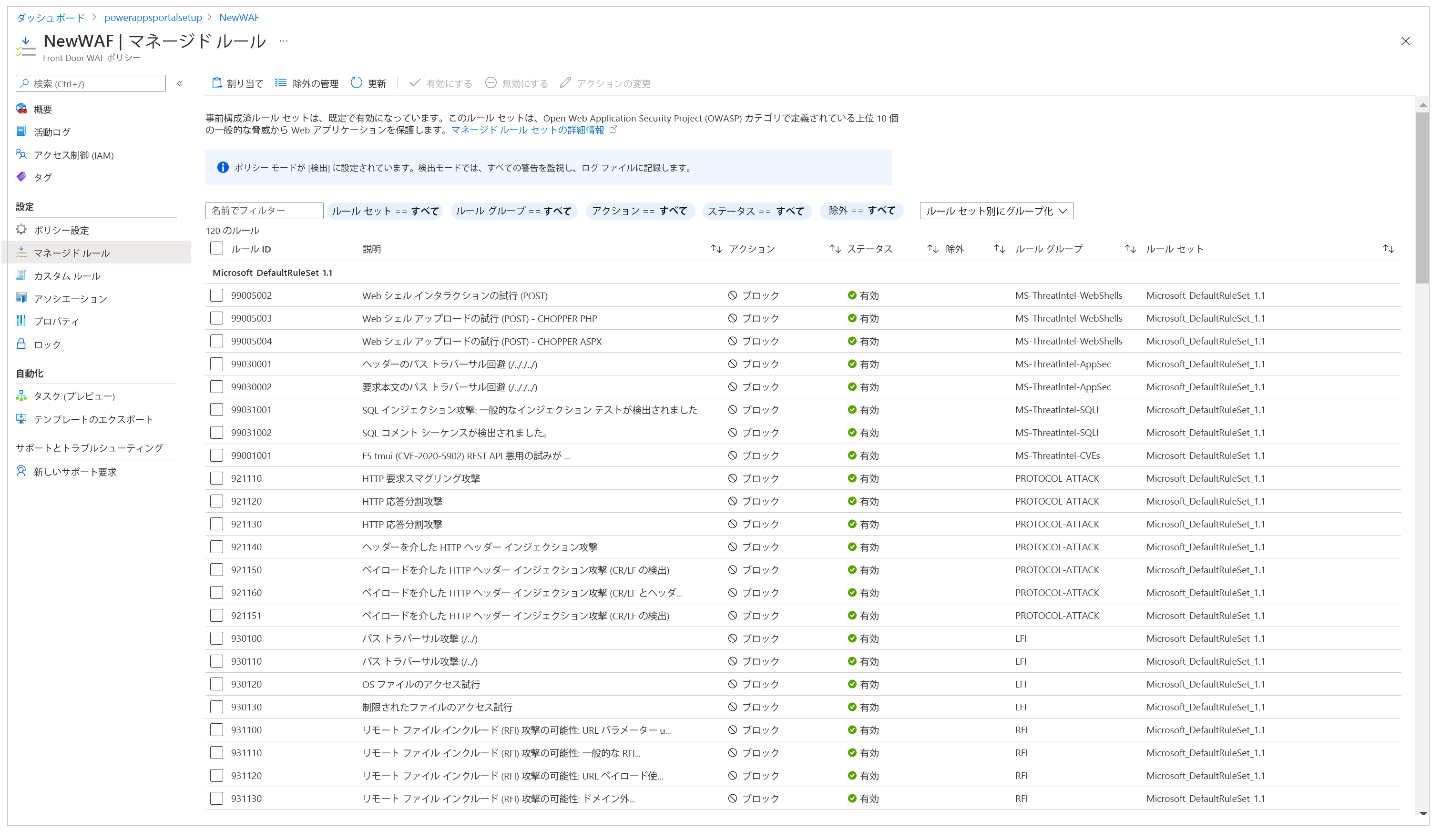The height and width of the screenshot is (840, 1441).
Task: Open the 概要 overview sidebar item
Action: tap(43, 109)
